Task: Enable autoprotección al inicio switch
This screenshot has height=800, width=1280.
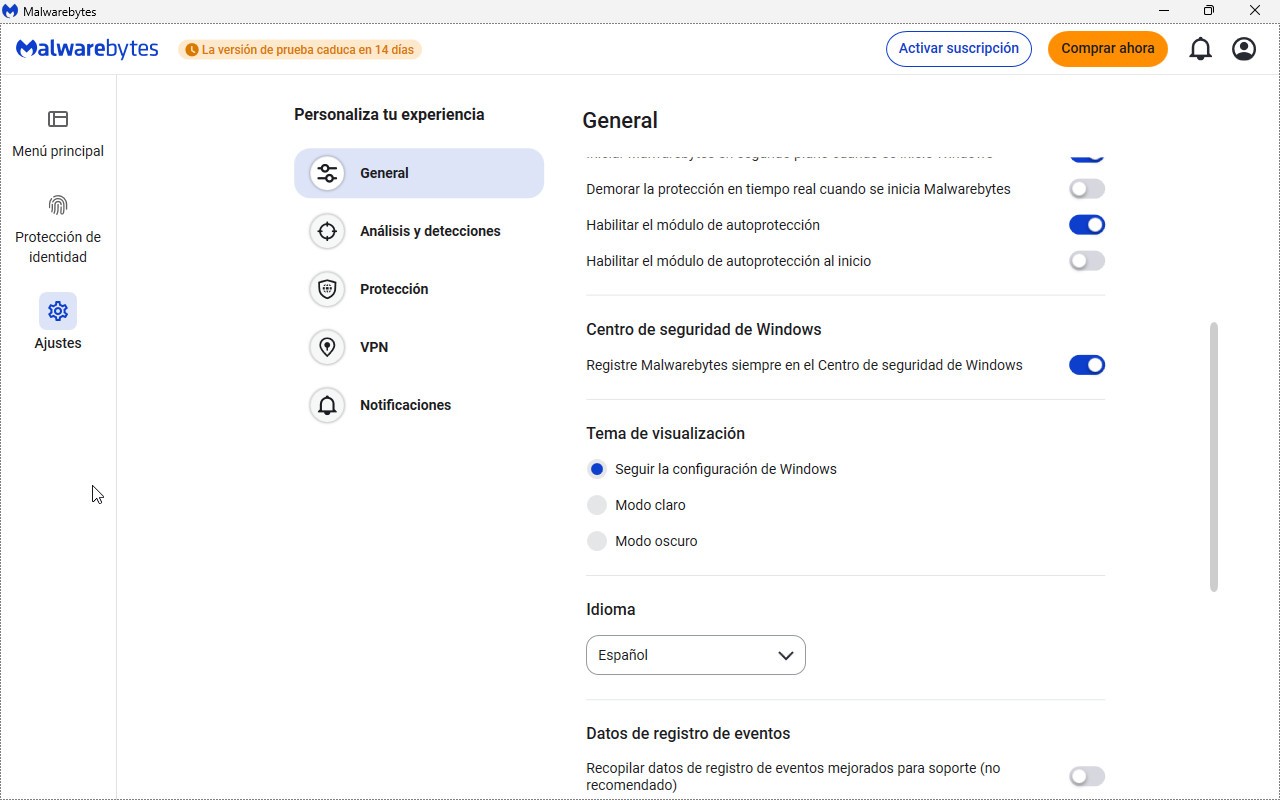Action: [x=1086, y=261]
